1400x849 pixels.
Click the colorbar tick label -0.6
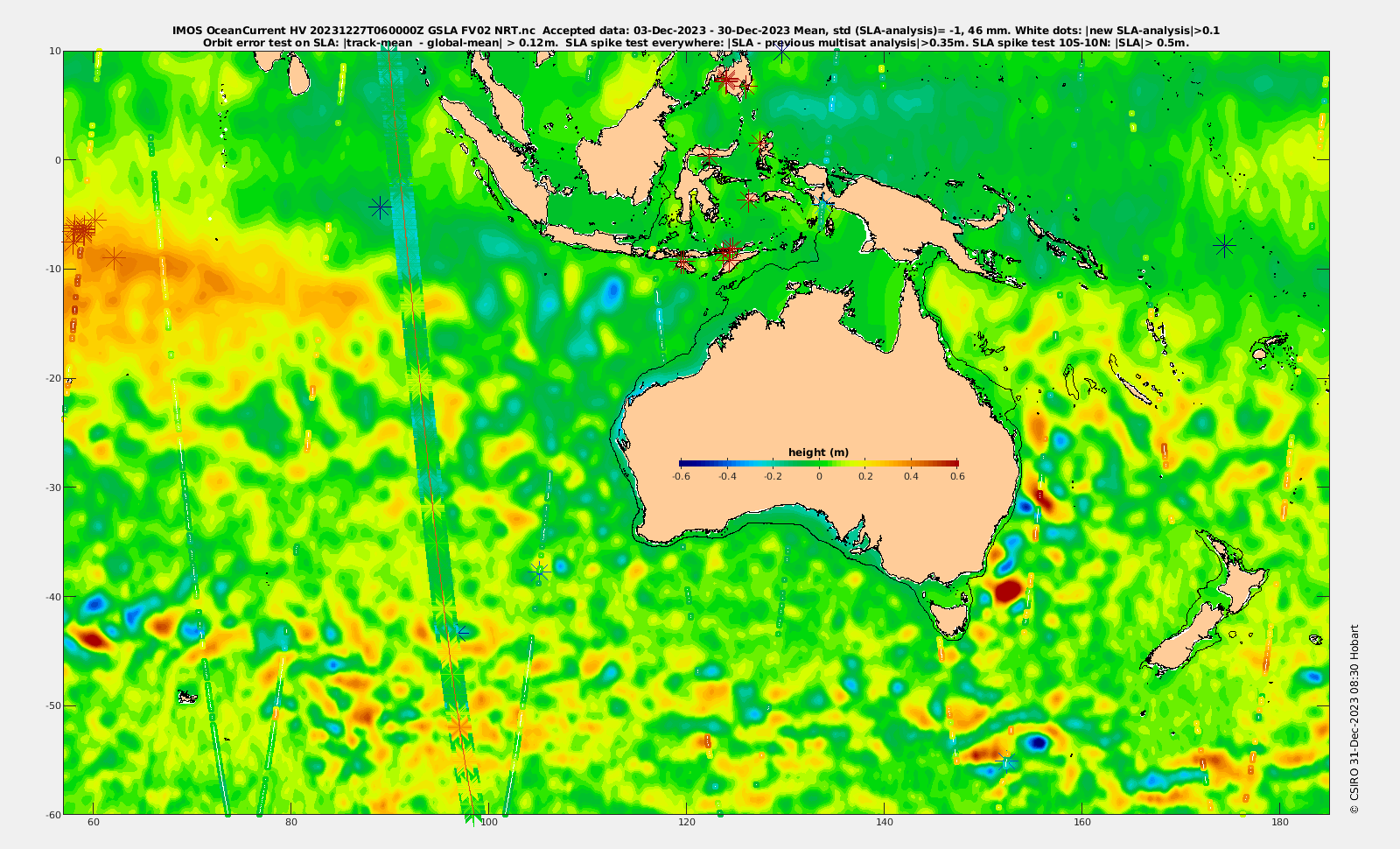681,477
